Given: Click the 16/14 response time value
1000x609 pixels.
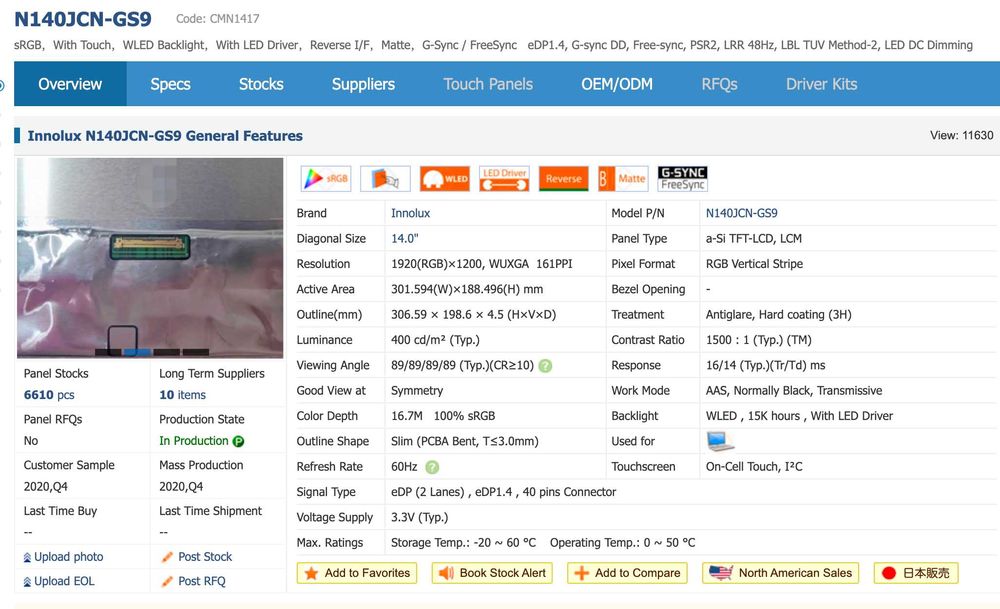Looking at the screenshot, I should point(765,365).
